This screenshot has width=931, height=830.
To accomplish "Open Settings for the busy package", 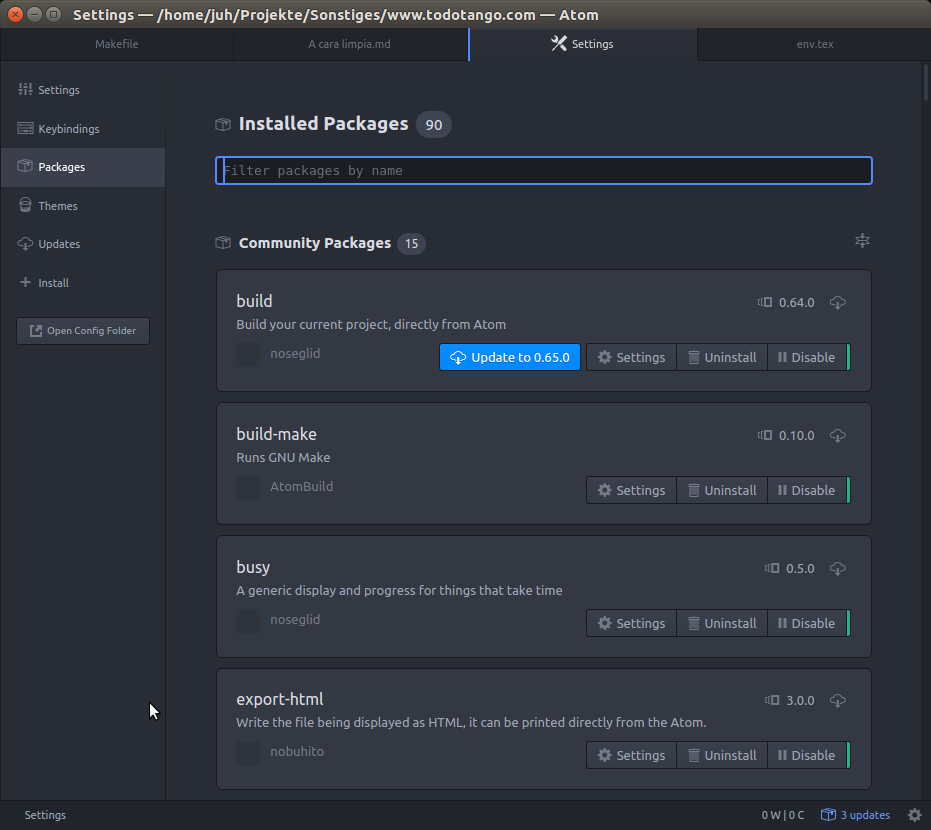I will tap(631, 623).
